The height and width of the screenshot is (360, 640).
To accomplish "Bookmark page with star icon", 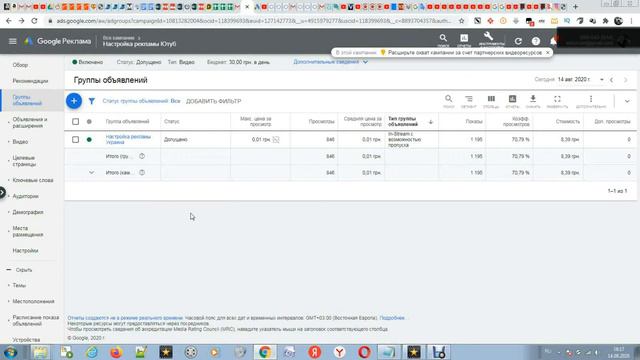I will pos(462,20).
